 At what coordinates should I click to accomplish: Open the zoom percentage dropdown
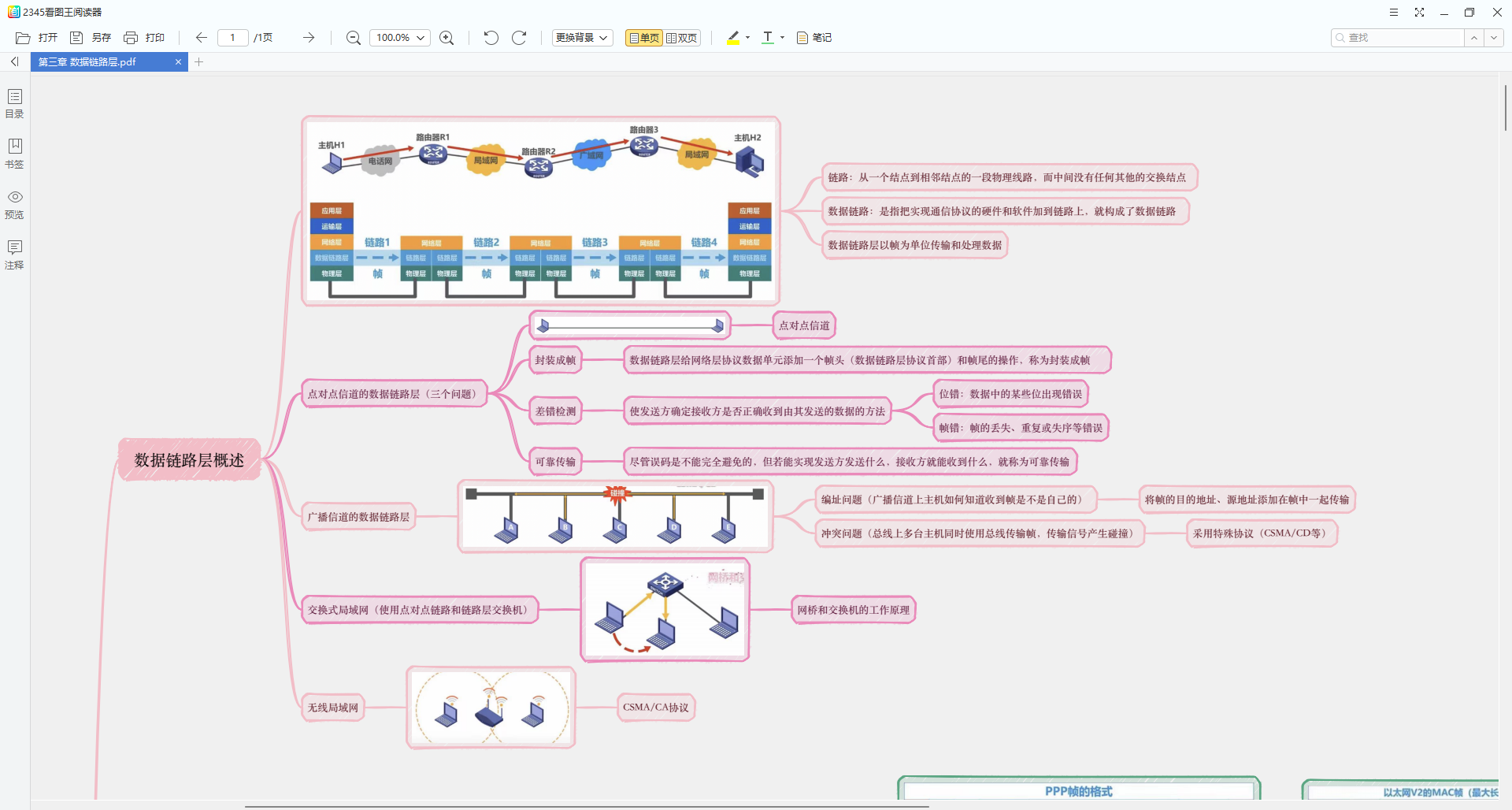(421, 38)
